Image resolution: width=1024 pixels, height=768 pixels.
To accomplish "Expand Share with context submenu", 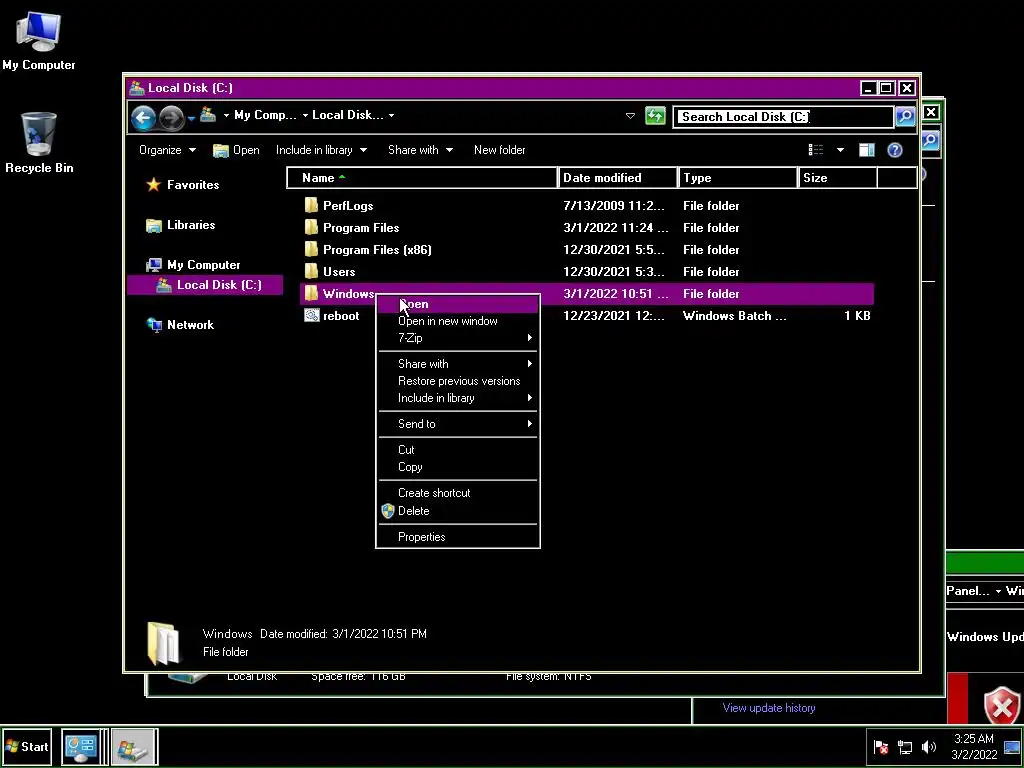I will pyautogui.click(x=458, y=364).
